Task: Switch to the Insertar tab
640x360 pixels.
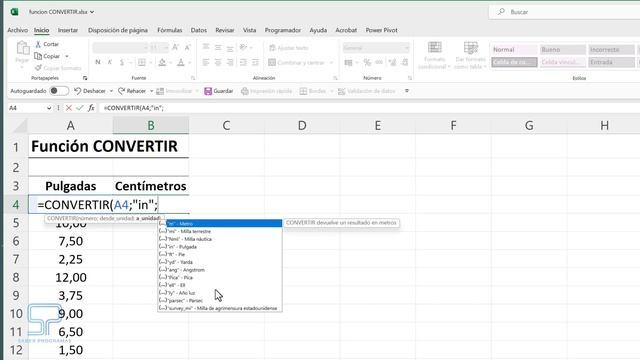Action: pos(68,30)
